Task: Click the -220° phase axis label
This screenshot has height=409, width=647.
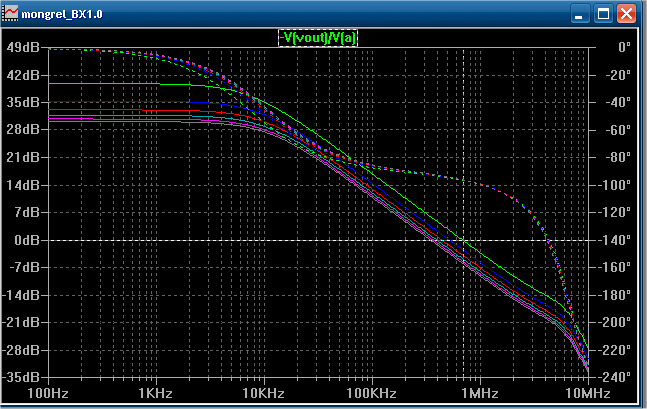Action: (615, 350)
